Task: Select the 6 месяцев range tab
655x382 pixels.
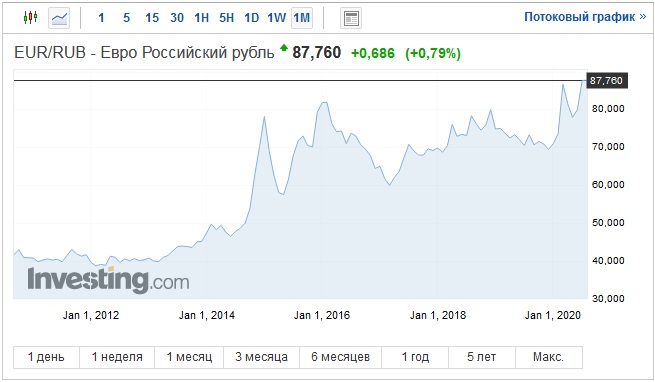Action: 340,357
